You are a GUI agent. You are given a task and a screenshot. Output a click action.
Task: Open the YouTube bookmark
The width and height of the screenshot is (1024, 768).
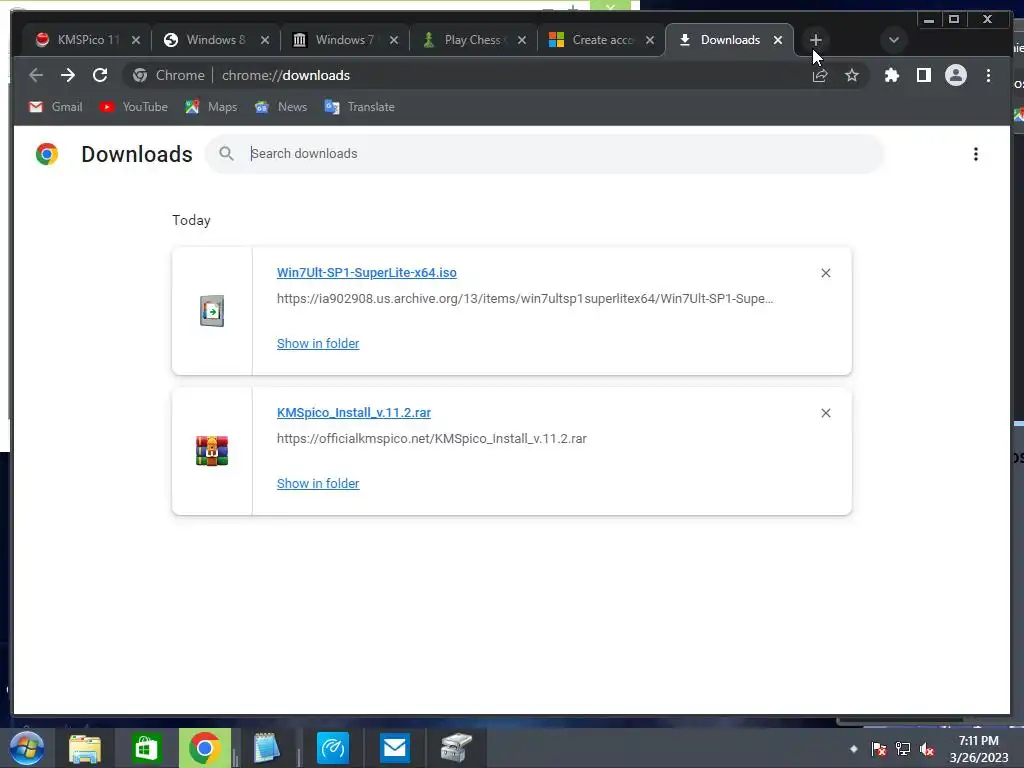coord(134,106)
